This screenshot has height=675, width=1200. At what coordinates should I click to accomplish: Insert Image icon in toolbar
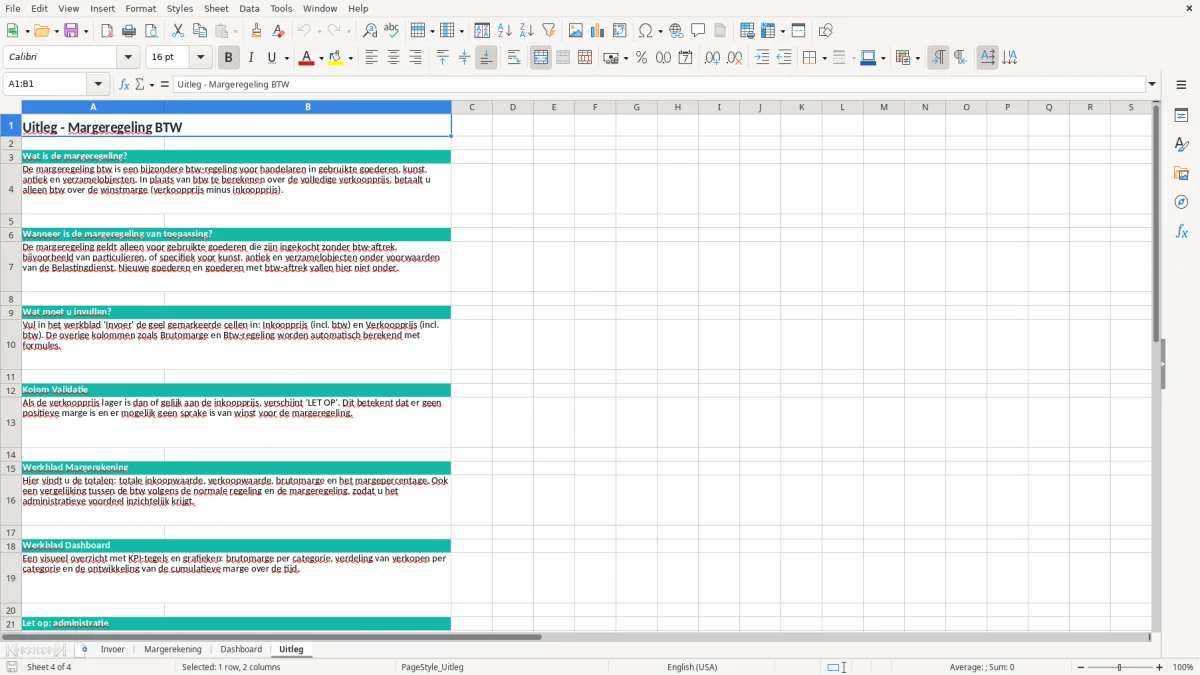coord(576,31)
